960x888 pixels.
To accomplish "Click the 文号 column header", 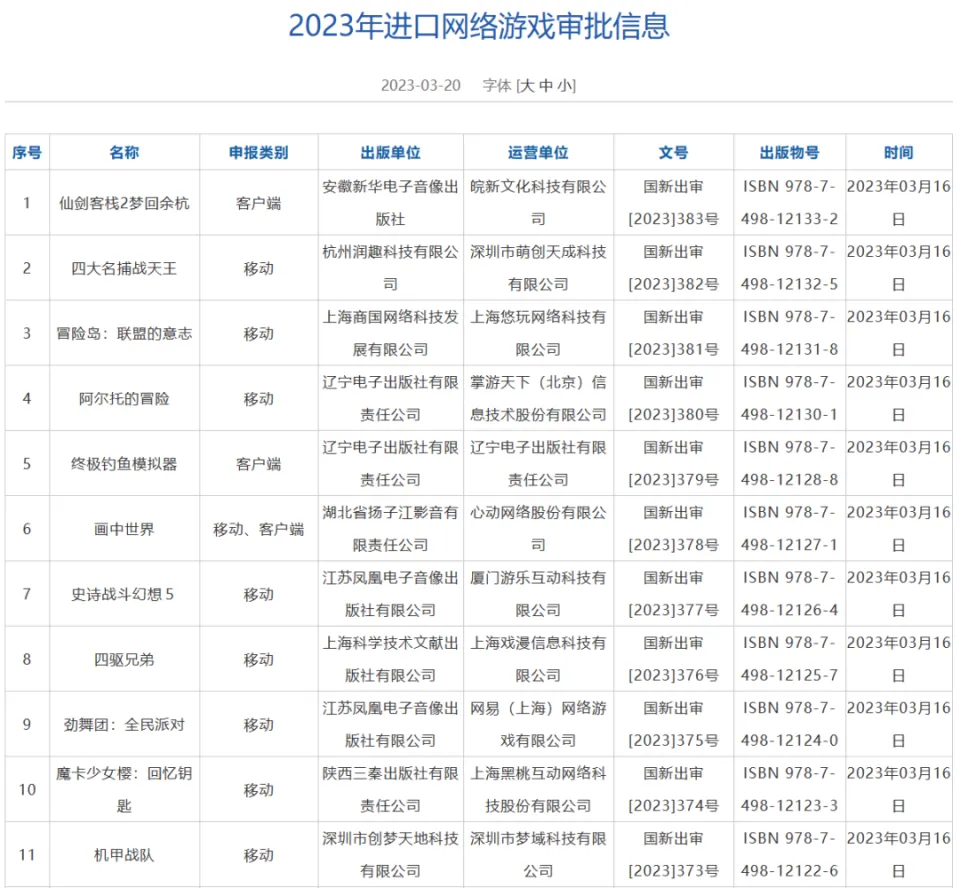I will click(x=673, y=153).
